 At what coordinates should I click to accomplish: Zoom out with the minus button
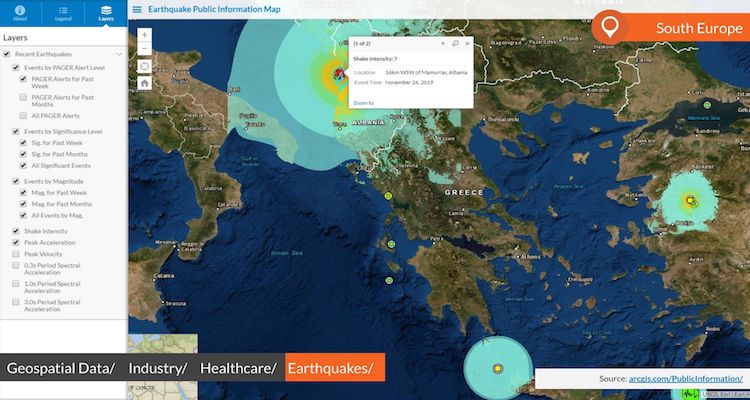coord(144,49)
